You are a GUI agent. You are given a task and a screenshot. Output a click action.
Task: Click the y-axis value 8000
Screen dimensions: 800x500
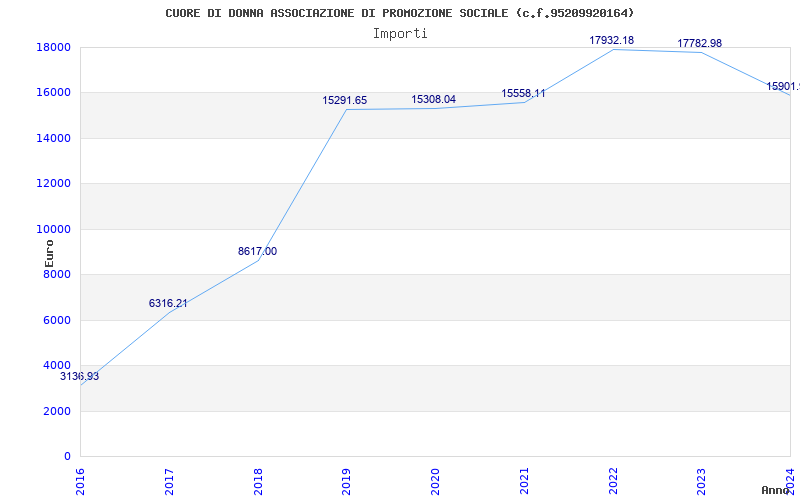coord(57,274)
